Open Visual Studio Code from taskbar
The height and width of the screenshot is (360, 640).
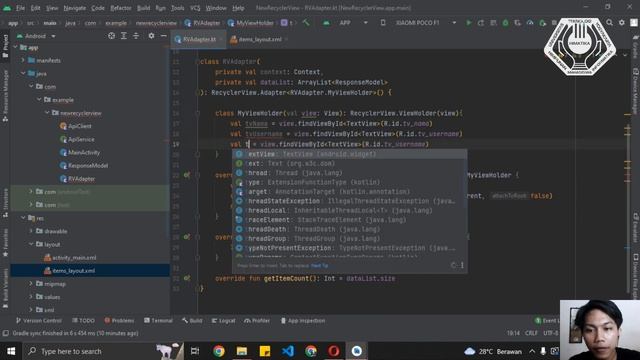click(x=288, y=351)
